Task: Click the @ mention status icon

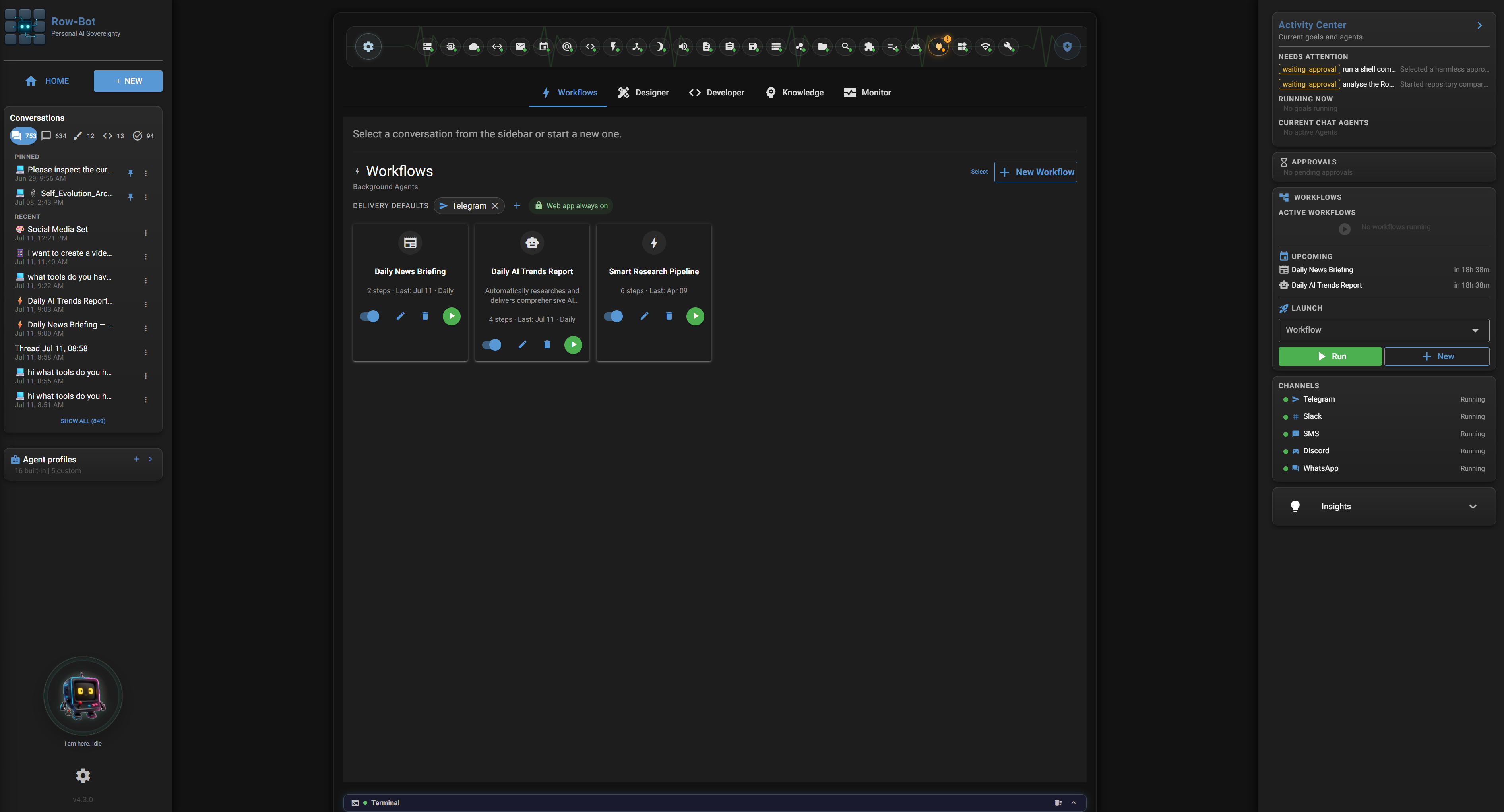Action: pos(567,47)
